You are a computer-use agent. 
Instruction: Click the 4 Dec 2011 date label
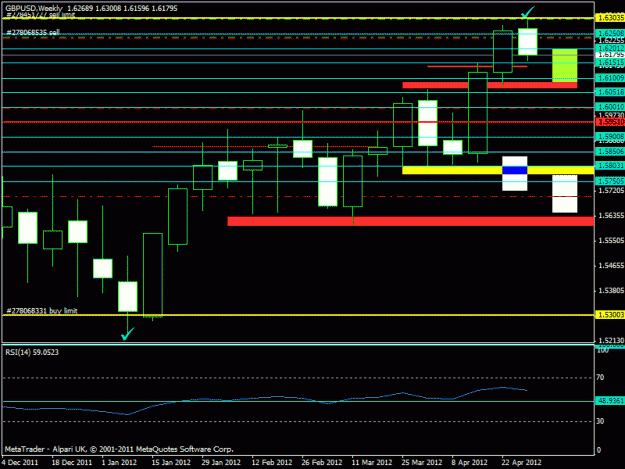20,462
